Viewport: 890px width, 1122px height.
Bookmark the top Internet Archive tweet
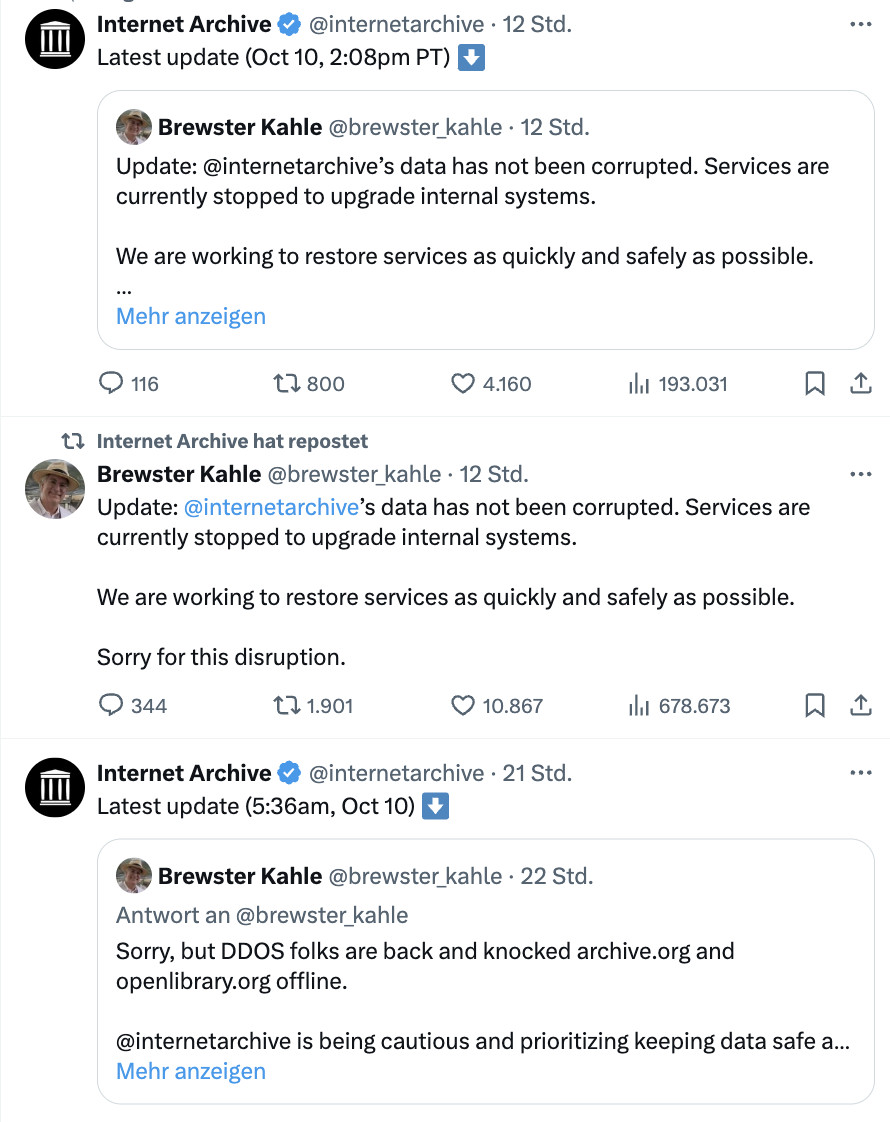(x=814, y=383)
